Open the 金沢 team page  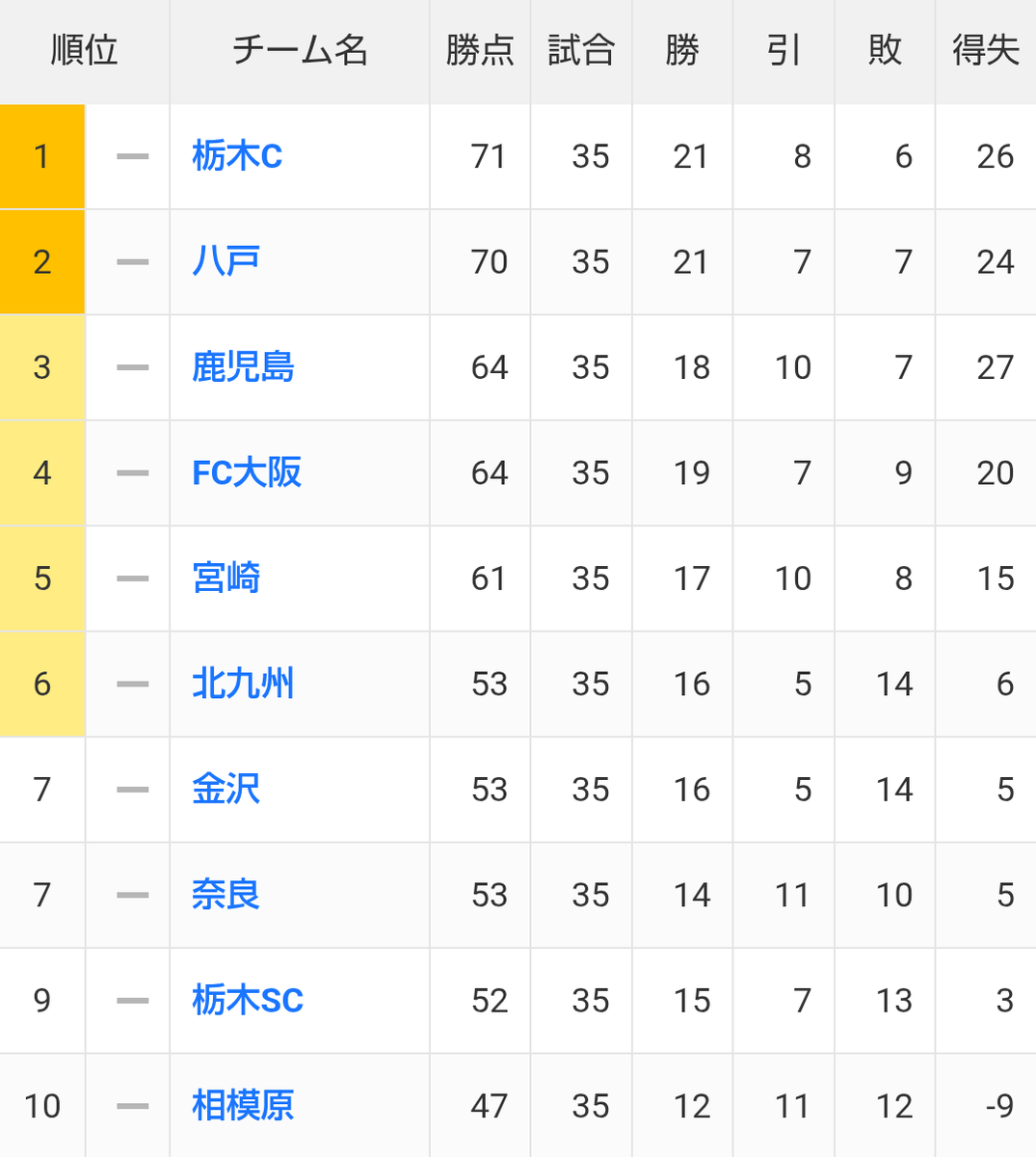pos(226,790)
